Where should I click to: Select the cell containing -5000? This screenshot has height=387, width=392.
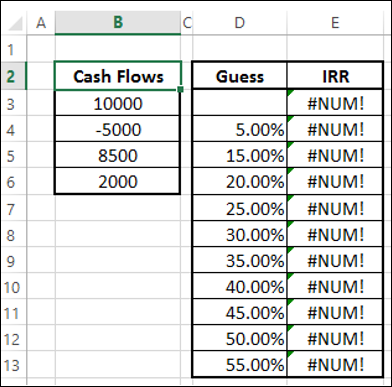click(117, 129)
